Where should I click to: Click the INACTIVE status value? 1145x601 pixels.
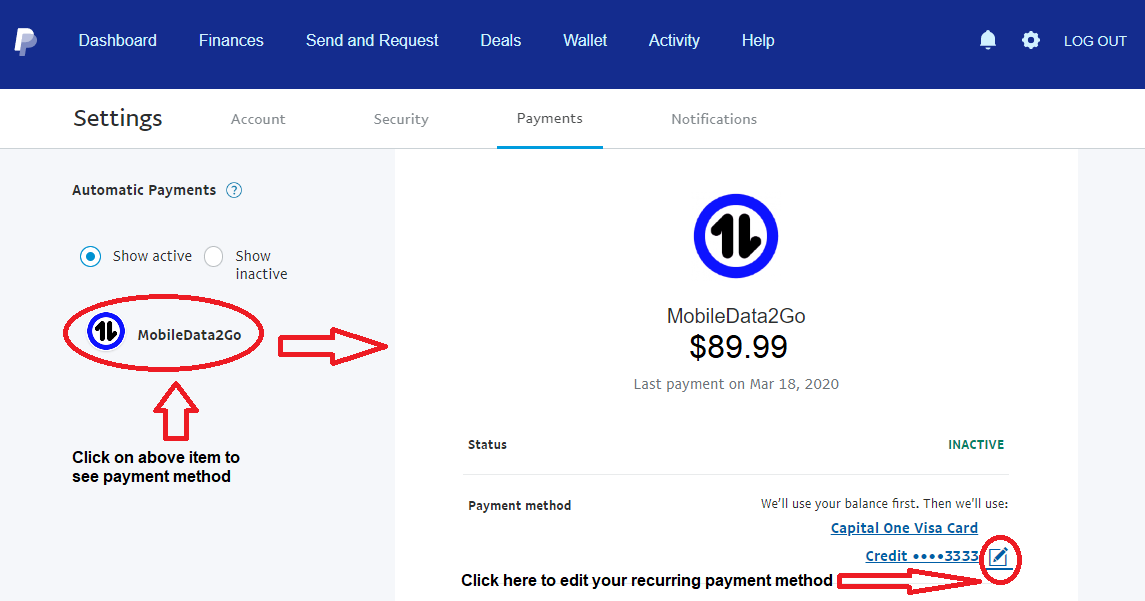(976, 445)
